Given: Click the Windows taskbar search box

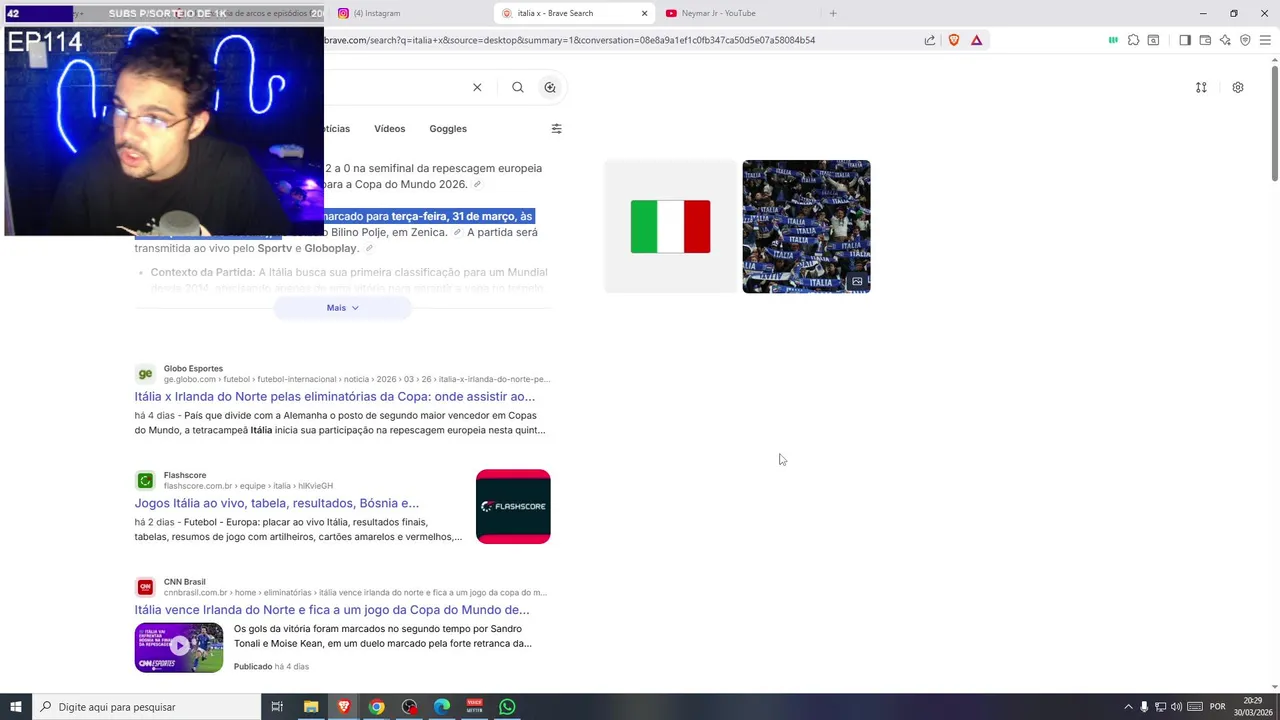Looking at the screenshot, I should pos(146,707).
